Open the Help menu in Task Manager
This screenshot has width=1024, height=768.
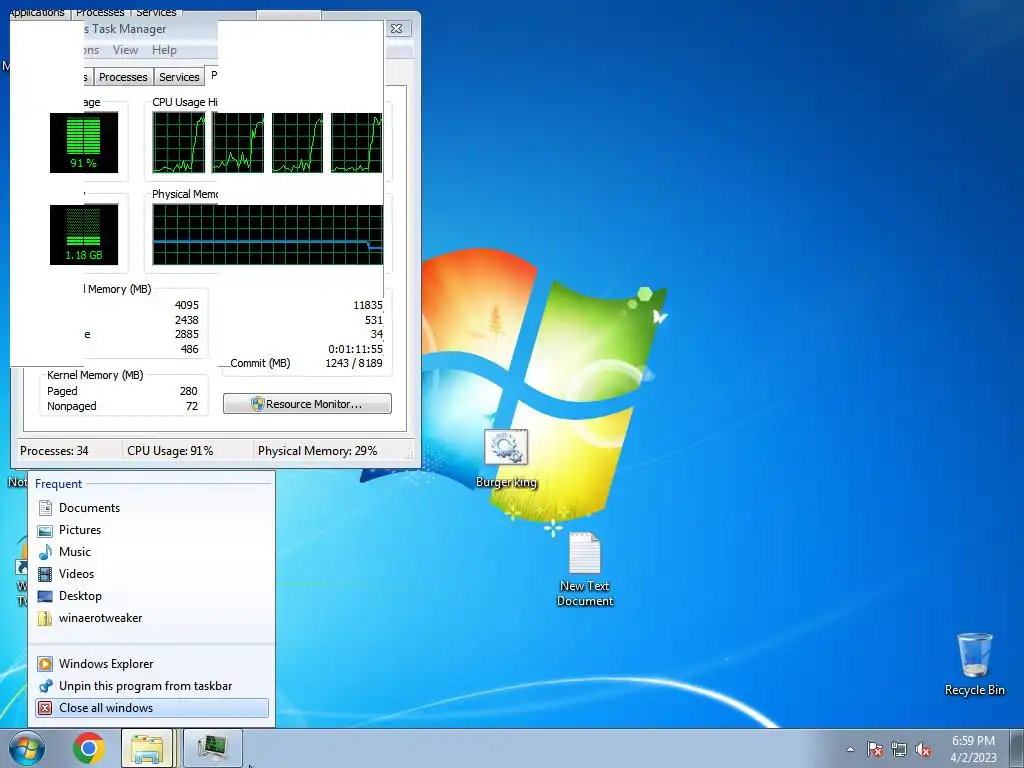(x=164, y=50)
